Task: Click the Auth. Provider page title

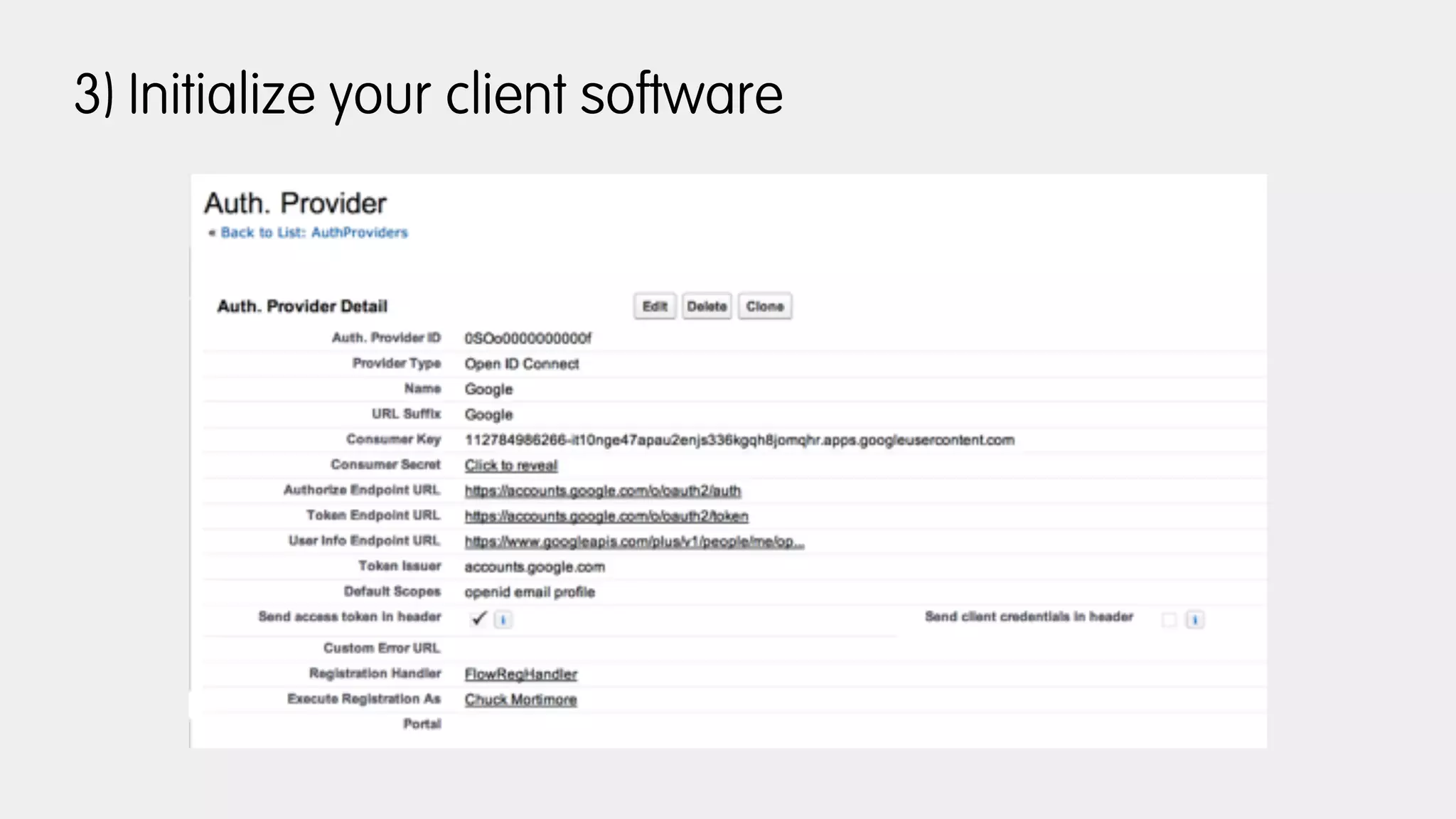Action: (x=295, y=203)
